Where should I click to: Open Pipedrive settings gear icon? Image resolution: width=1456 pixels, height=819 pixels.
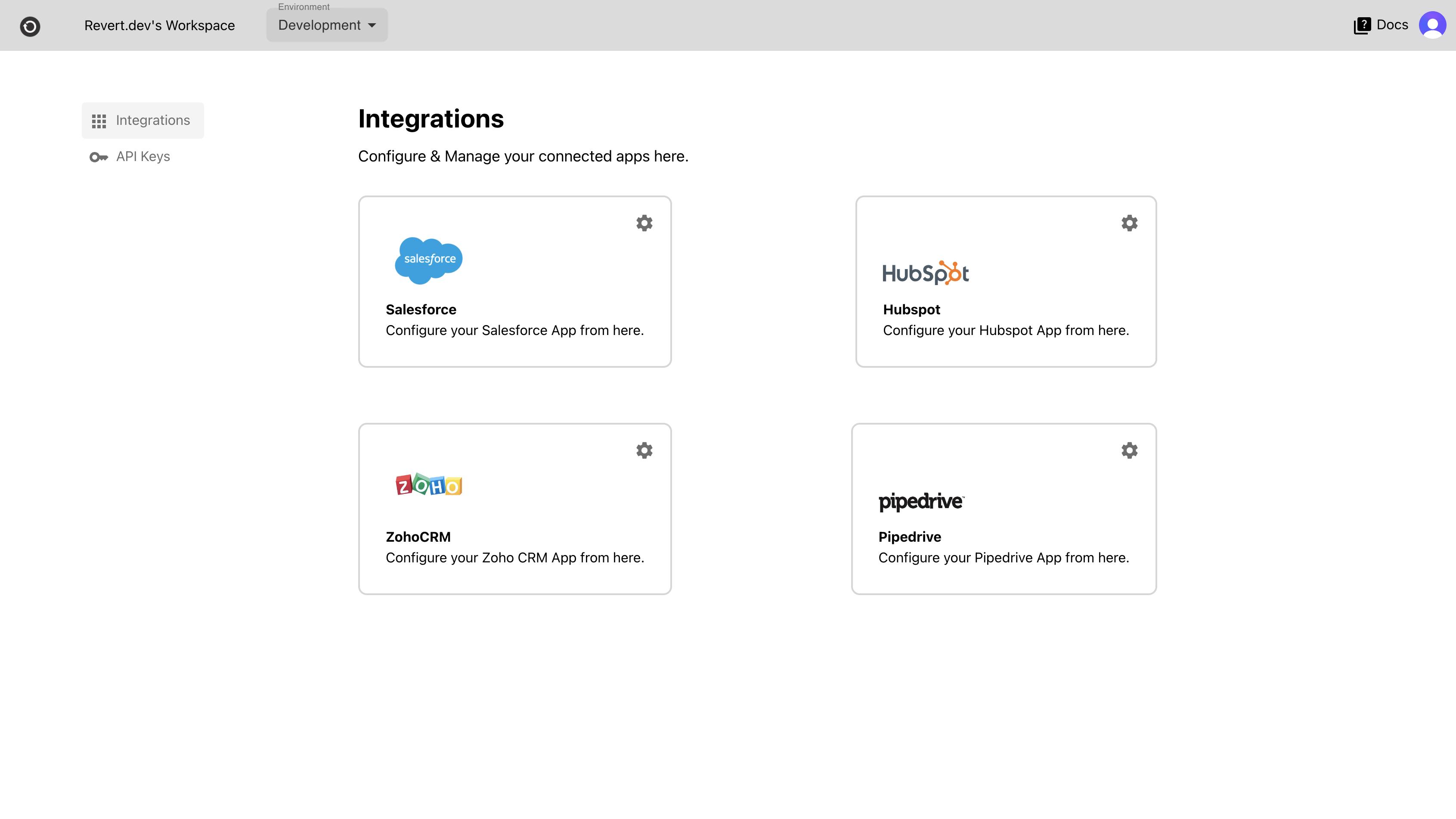[1129, 450]
